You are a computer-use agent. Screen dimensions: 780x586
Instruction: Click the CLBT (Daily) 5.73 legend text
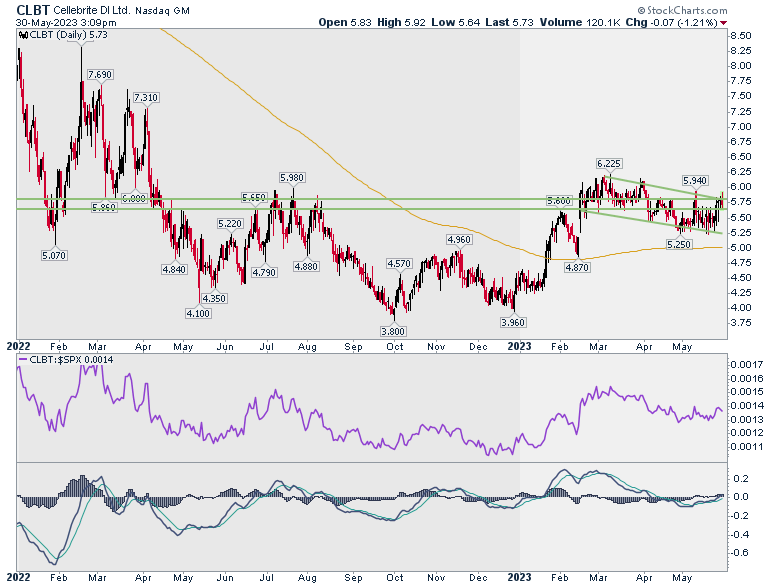[69, 35]
